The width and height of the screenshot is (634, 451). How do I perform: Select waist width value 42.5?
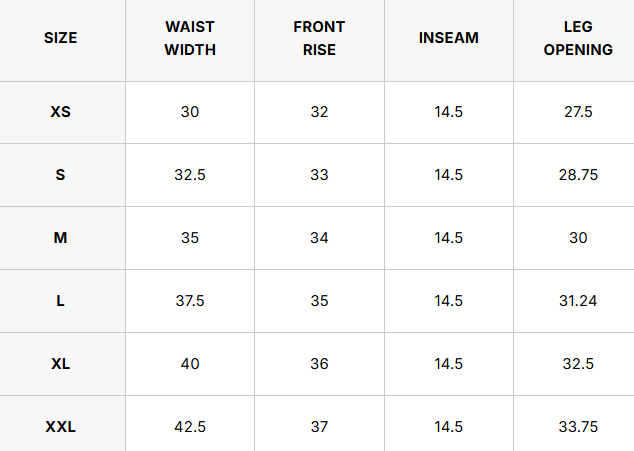tap(190, 427)
